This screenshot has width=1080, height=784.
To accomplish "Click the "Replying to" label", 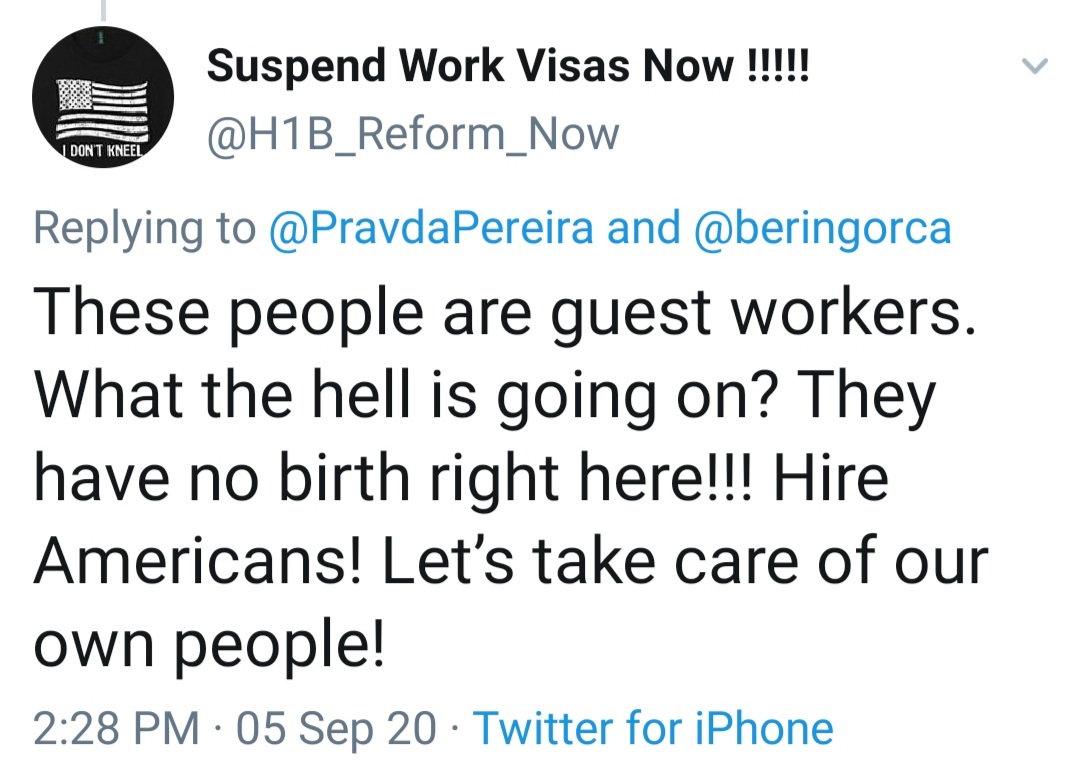I will click(144, 228).
